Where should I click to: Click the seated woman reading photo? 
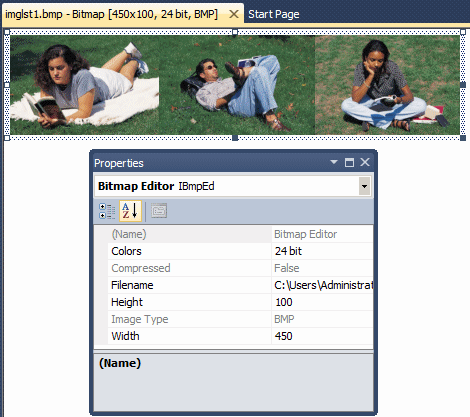click(x=388, y=85)
